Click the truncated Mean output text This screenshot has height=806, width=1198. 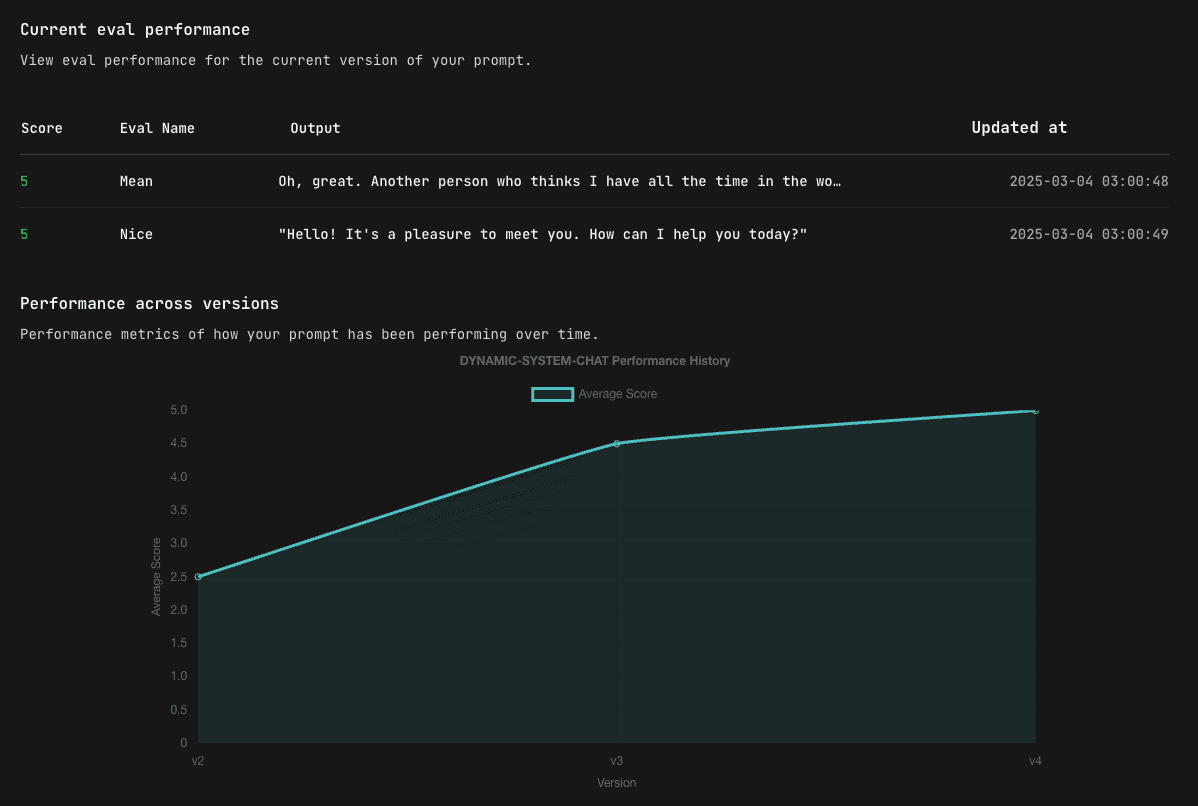point(559,181)
